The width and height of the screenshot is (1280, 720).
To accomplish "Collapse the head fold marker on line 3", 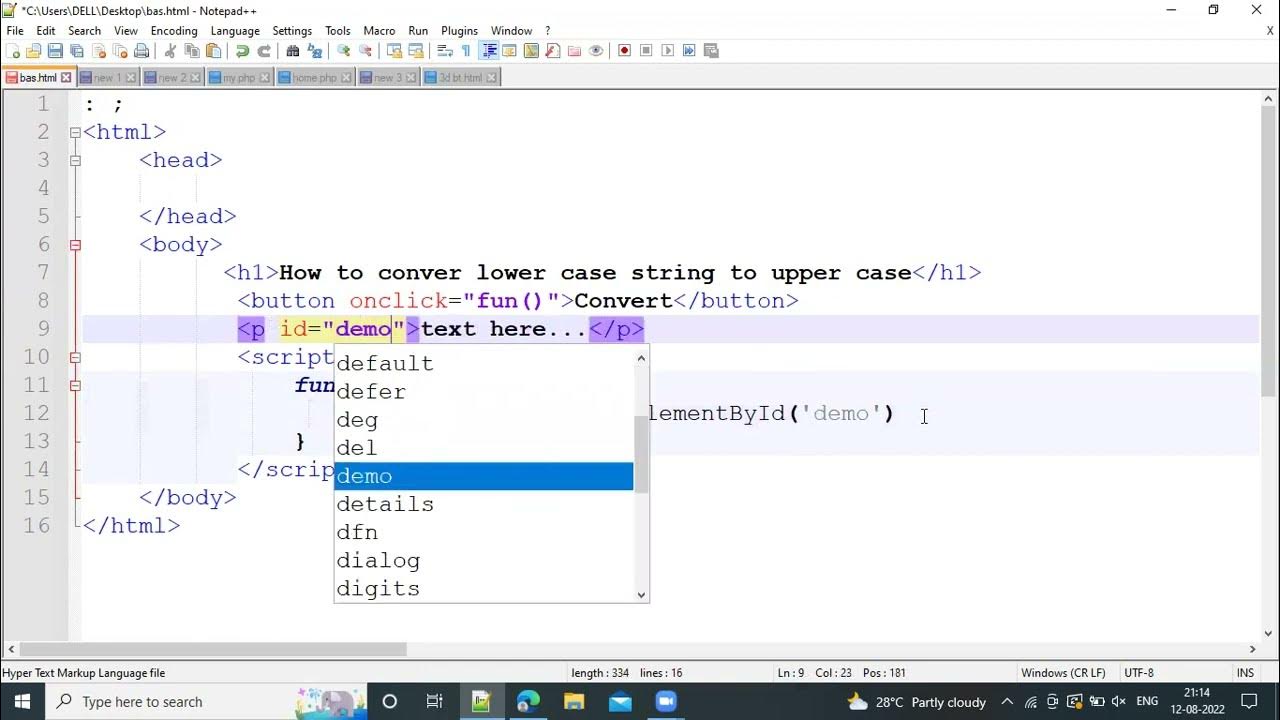I will tap(75, 160).
